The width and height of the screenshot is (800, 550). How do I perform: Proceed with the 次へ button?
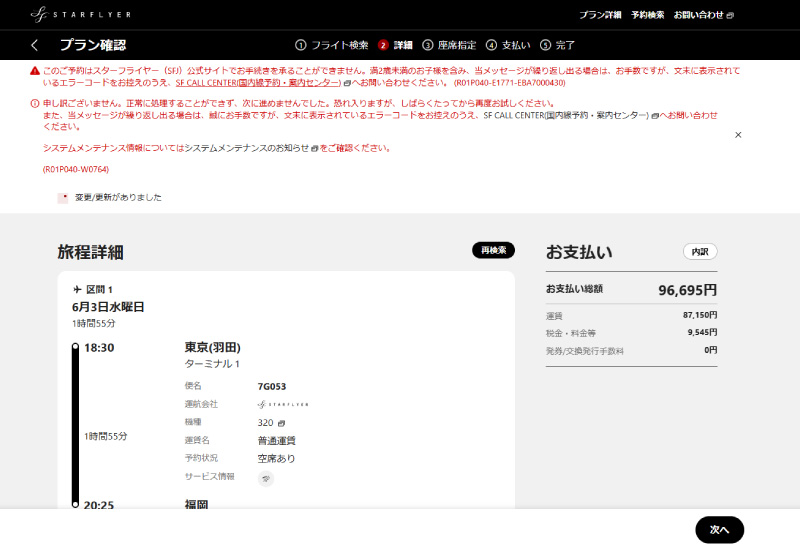tap(719, 530)
